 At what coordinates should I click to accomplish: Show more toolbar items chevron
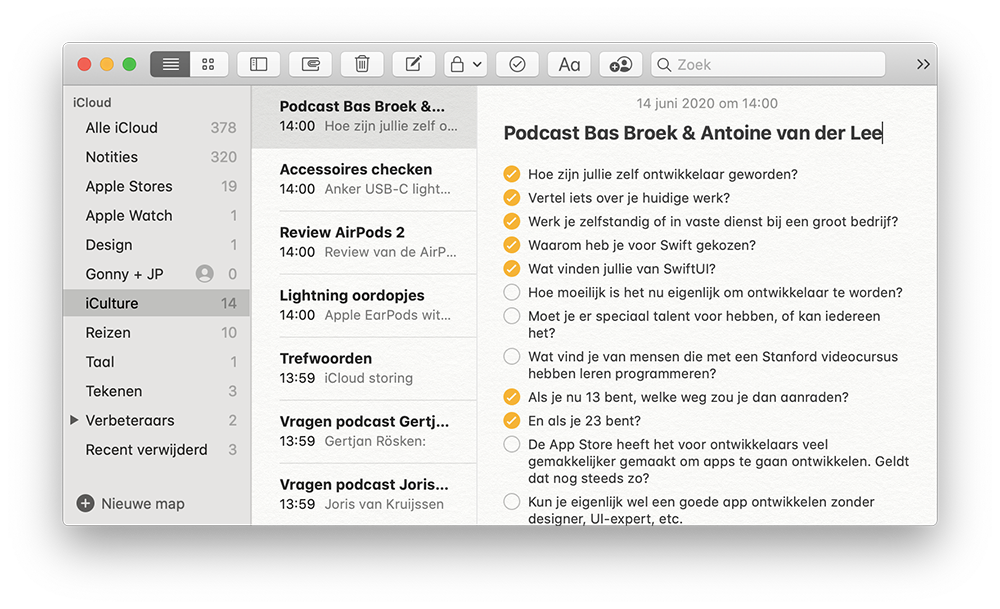(x=923, y=64)
